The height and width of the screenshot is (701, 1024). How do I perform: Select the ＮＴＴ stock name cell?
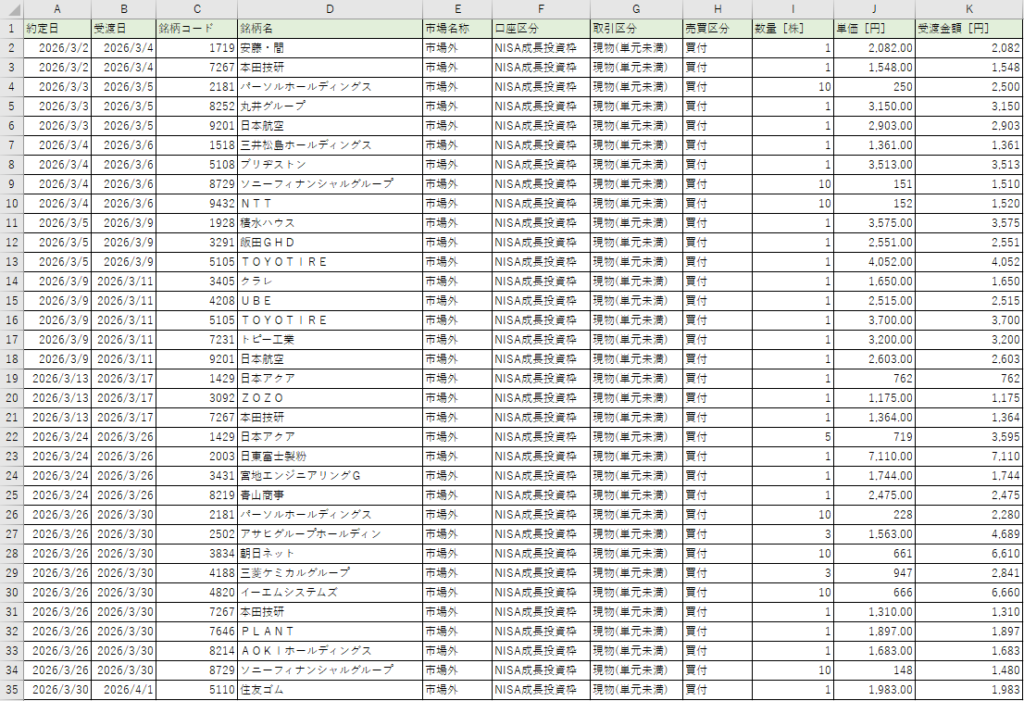[x=329, y=203]
